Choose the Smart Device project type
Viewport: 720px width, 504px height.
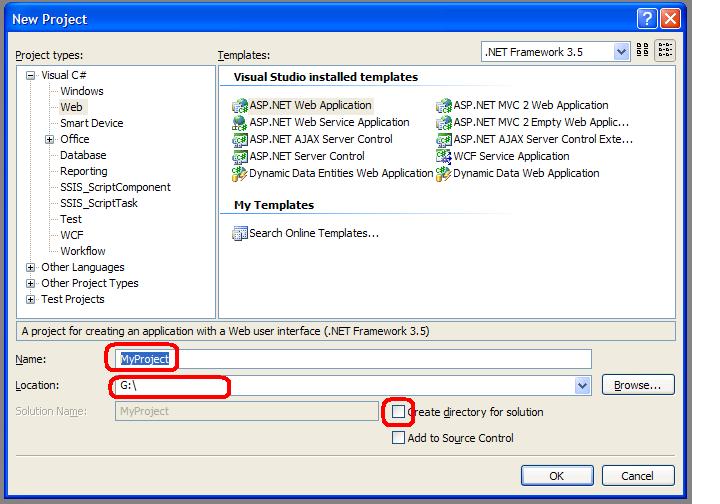pos(91,123)
